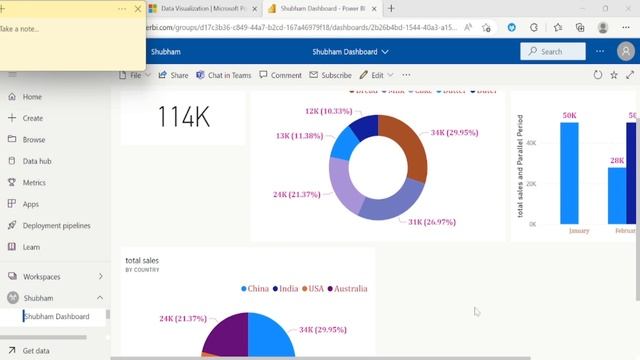Click Get data arrow icon
Viewport: 640px width, 360px height.
[12, 351]
